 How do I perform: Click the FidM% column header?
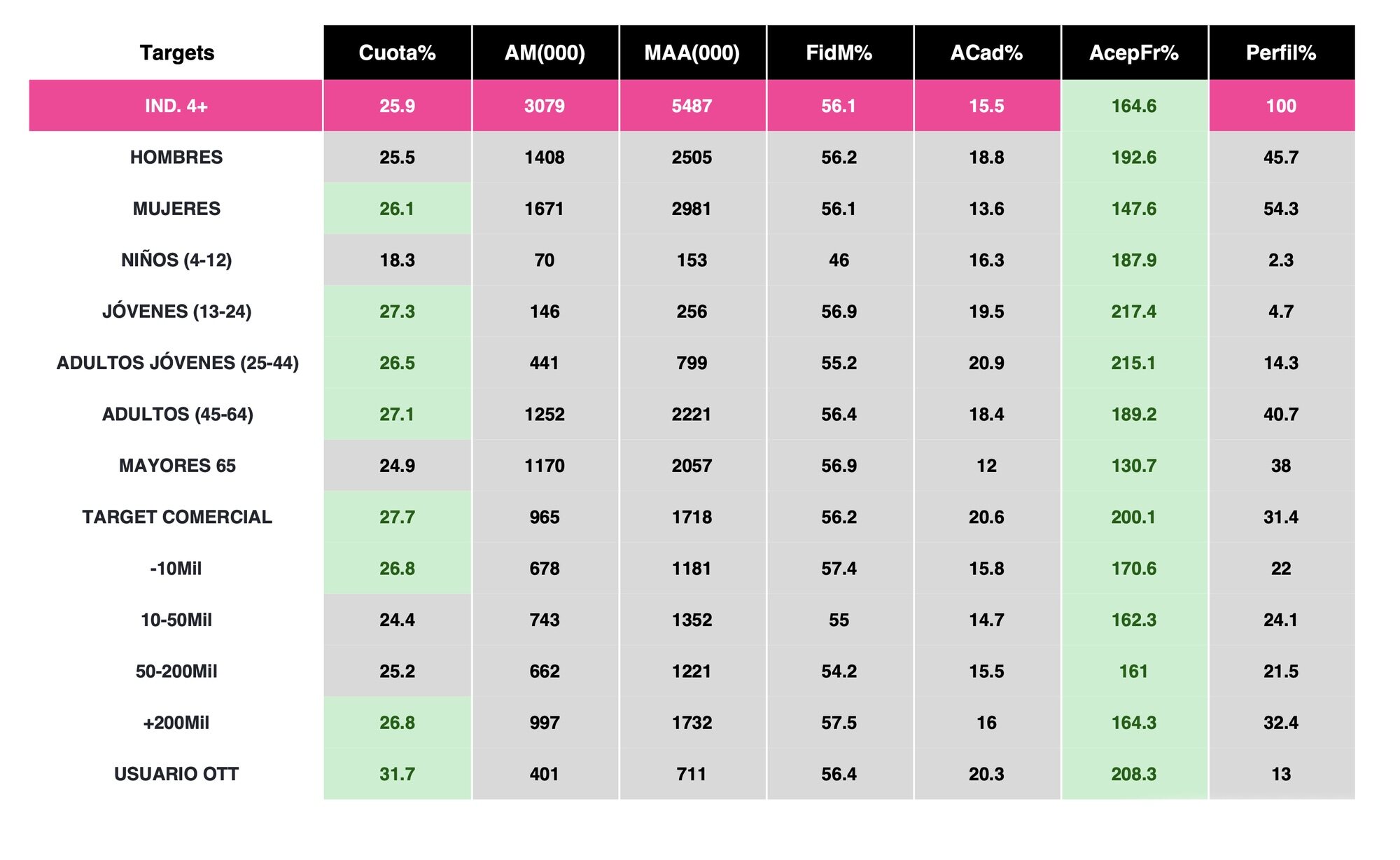click(839, 53)
